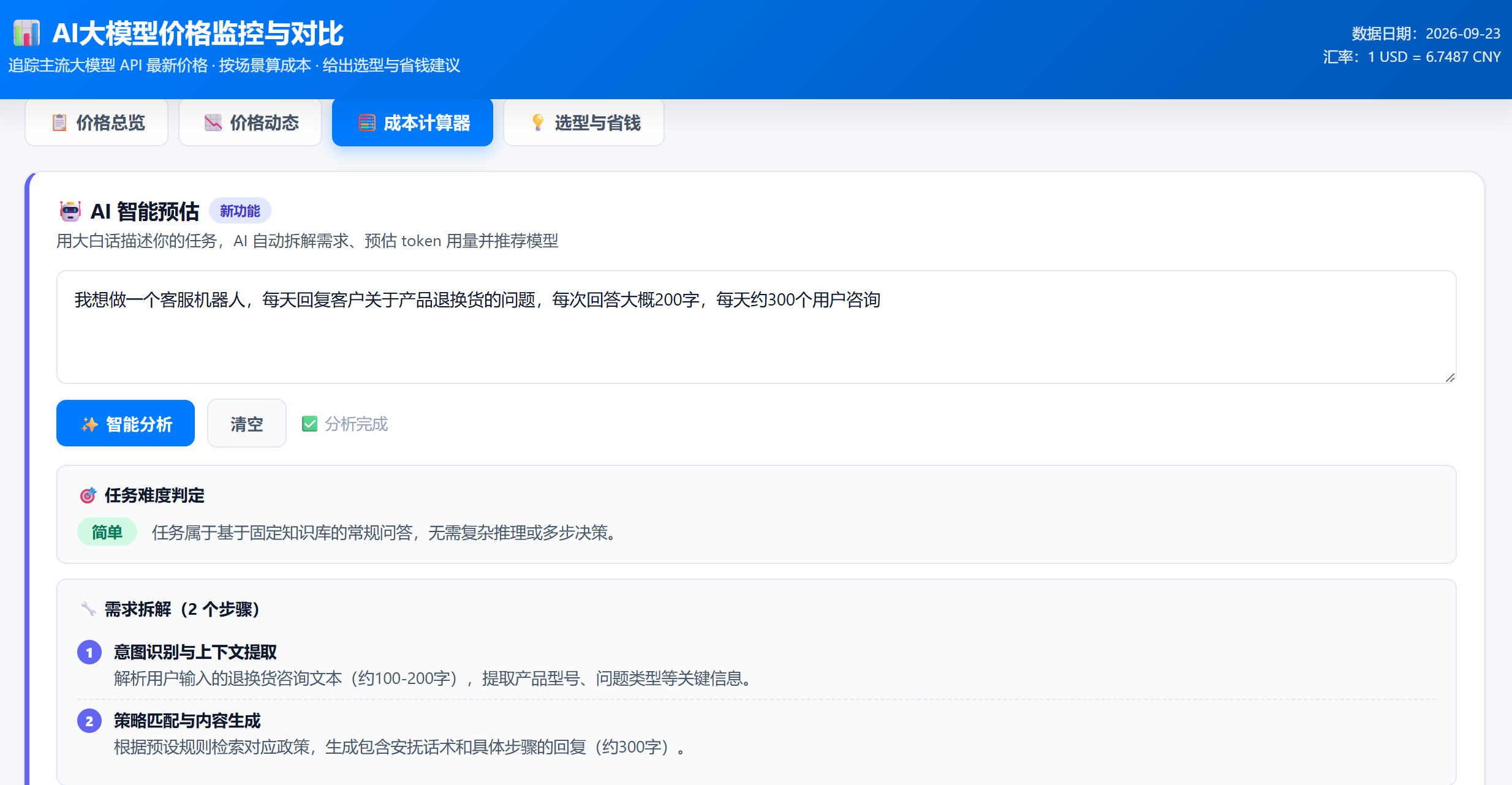Switch to the 价格动态 tab
Image resolution: width=1512 pixels, height=785 pixels.
tap(250, 122)
